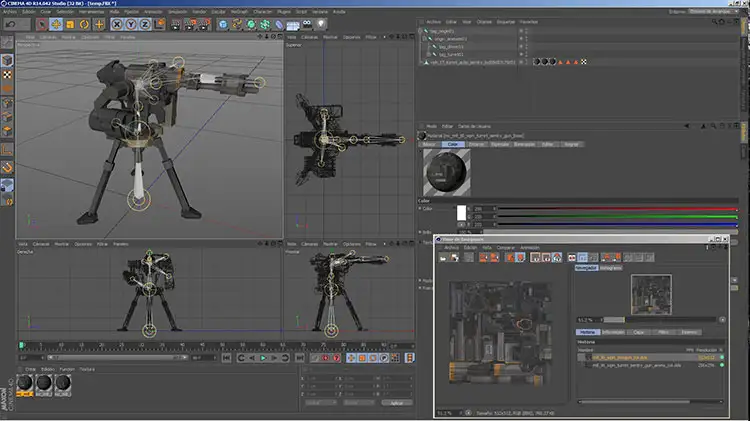The image size is (750, 421).
Task: Open the floor environment icon
Action: 293,24
